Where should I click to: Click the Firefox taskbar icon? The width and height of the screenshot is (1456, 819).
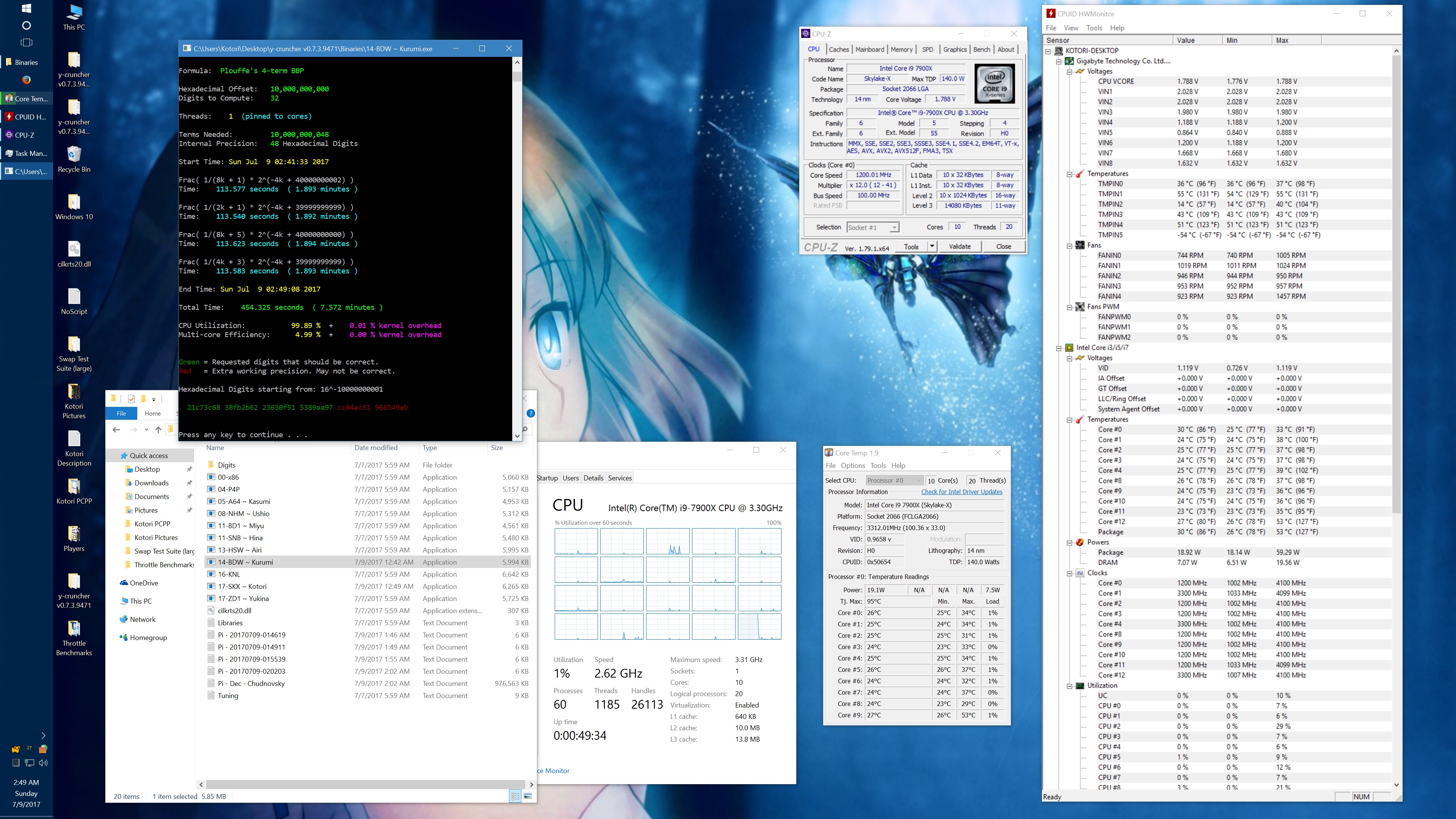pos(26,80)
